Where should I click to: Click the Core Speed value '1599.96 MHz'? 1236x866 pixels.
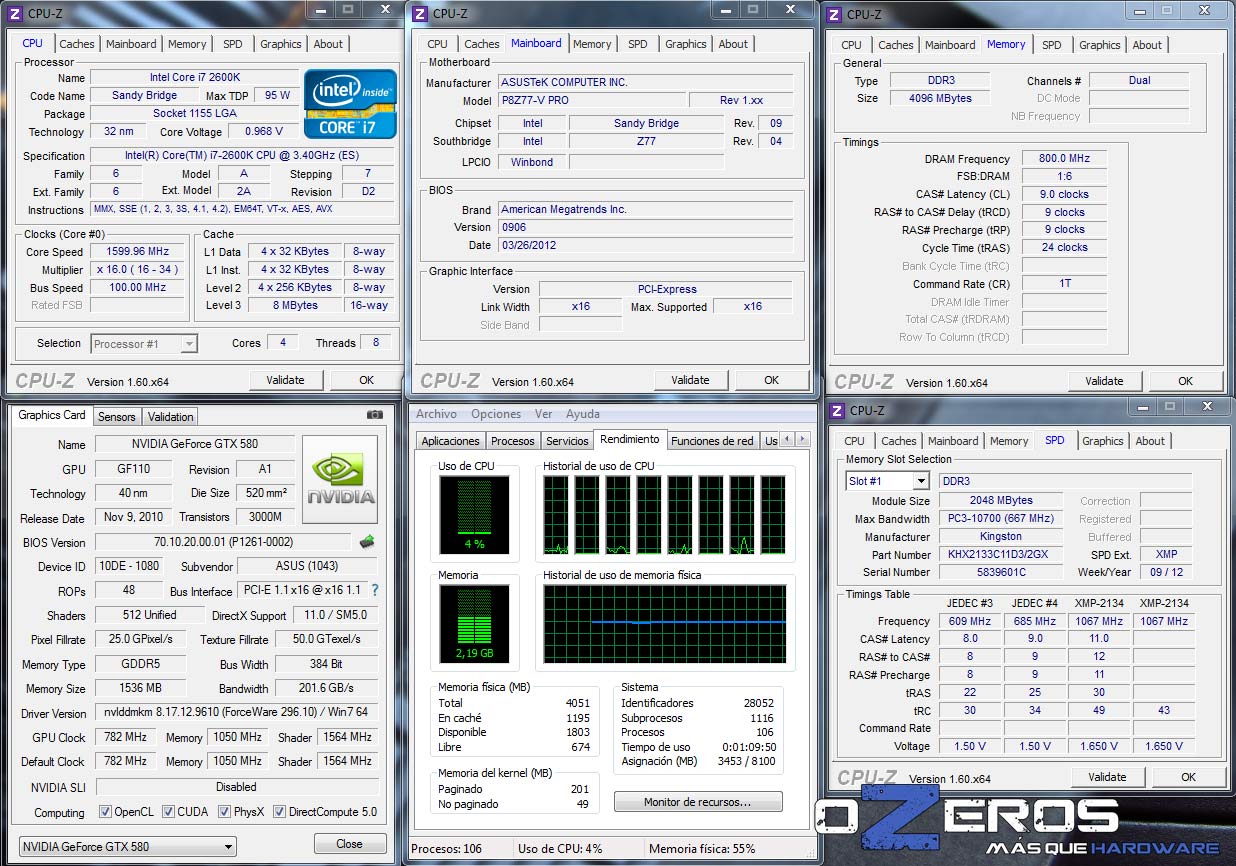pos(138,252)
